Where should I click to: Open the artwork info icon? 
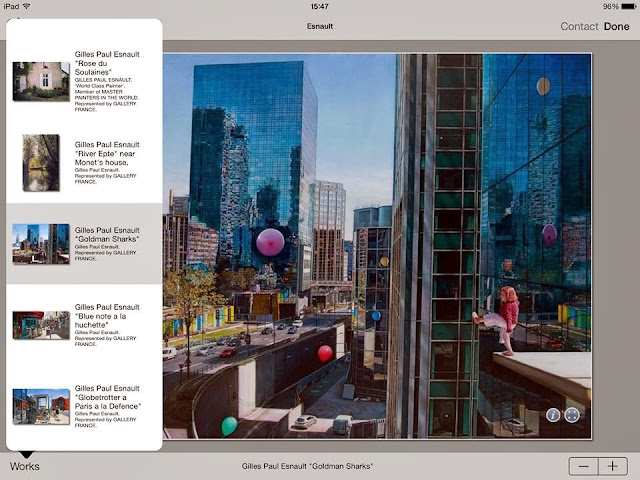553,415
